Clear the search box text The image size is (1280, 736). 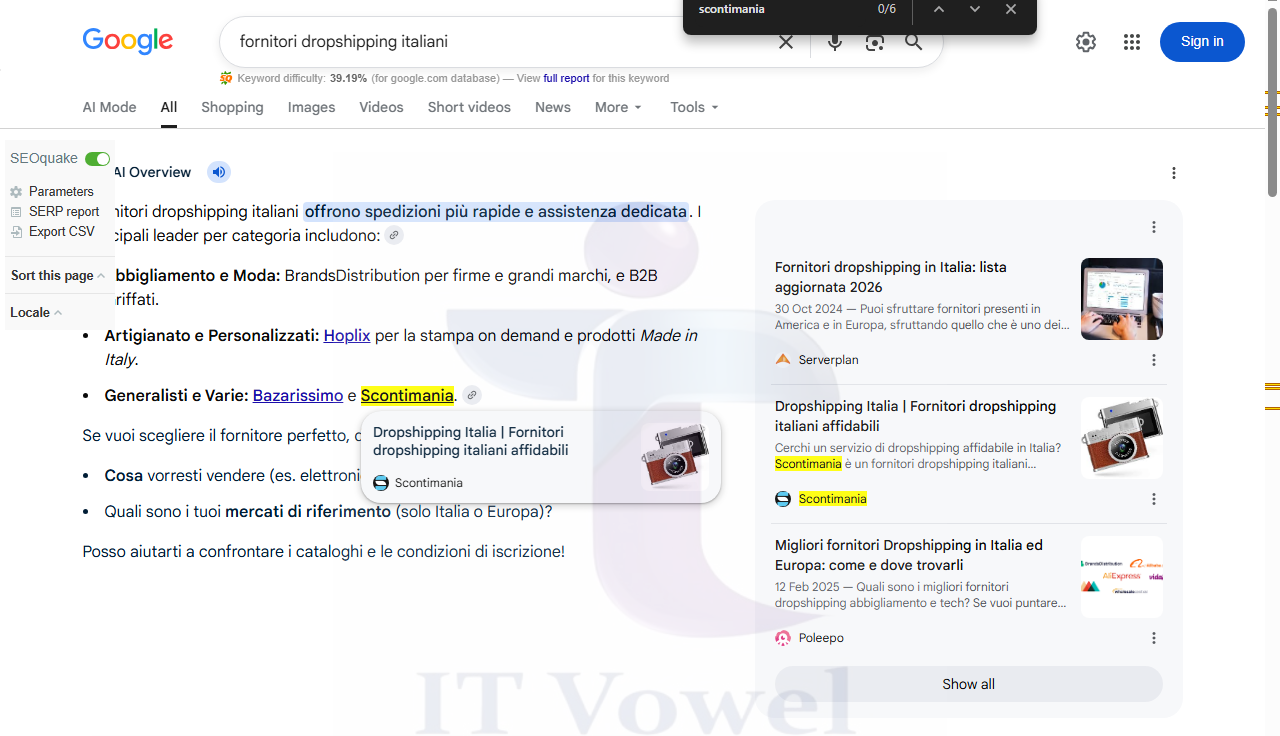point(786,42)
